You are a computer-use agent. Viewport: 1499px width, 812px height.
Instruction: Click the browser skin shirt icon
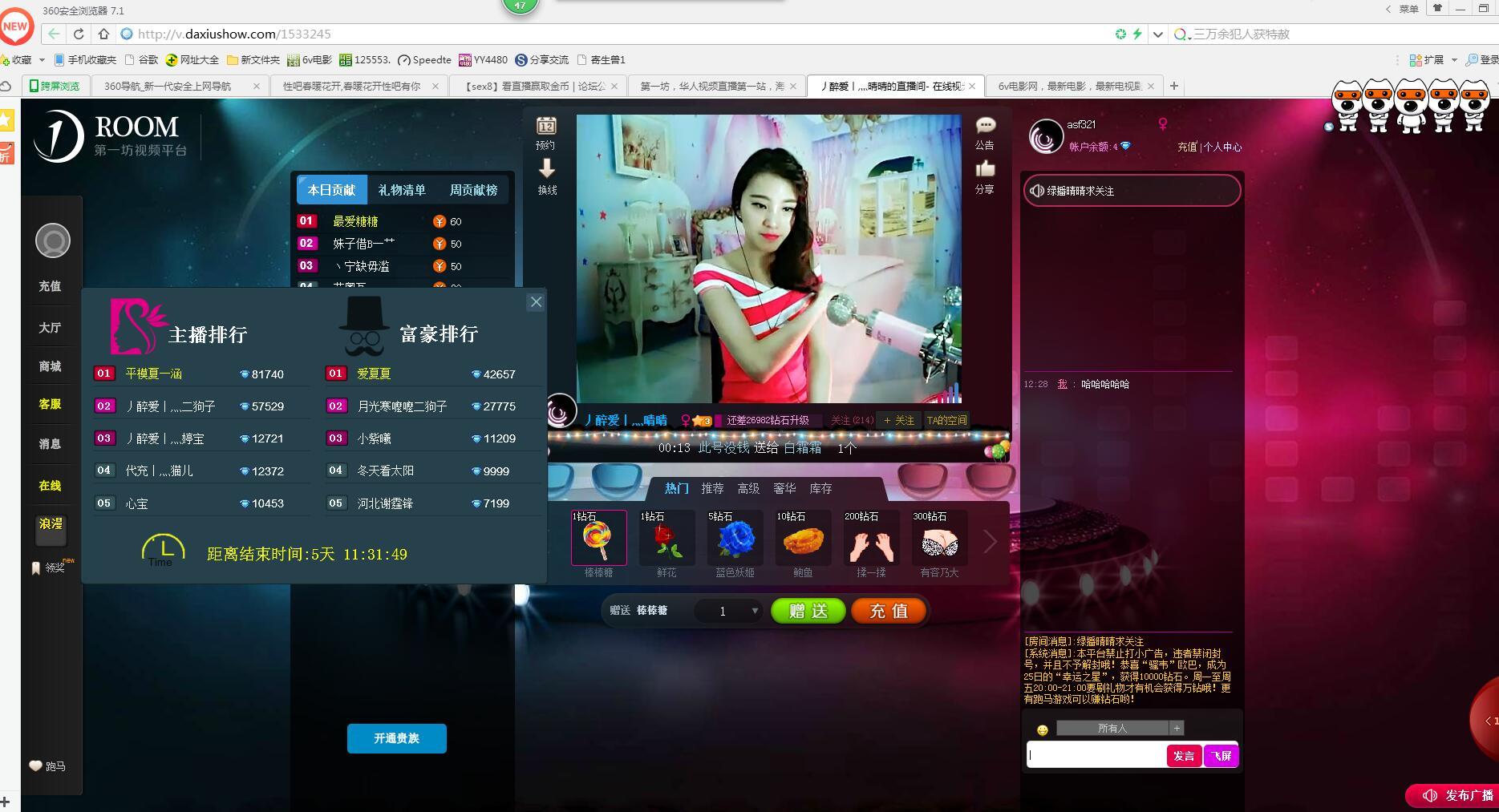1437,9
